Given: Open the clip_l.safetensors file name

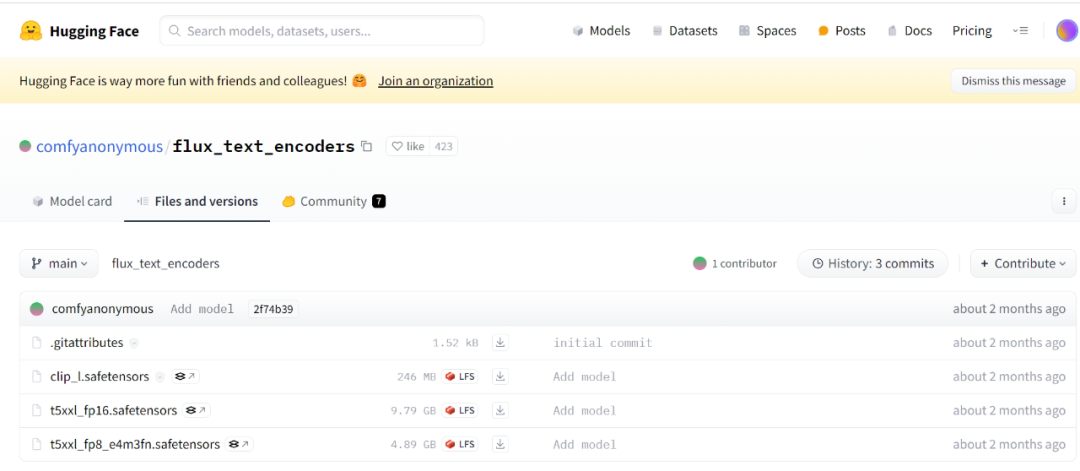Looking at the screenshot, I should (x=99, y=377).
